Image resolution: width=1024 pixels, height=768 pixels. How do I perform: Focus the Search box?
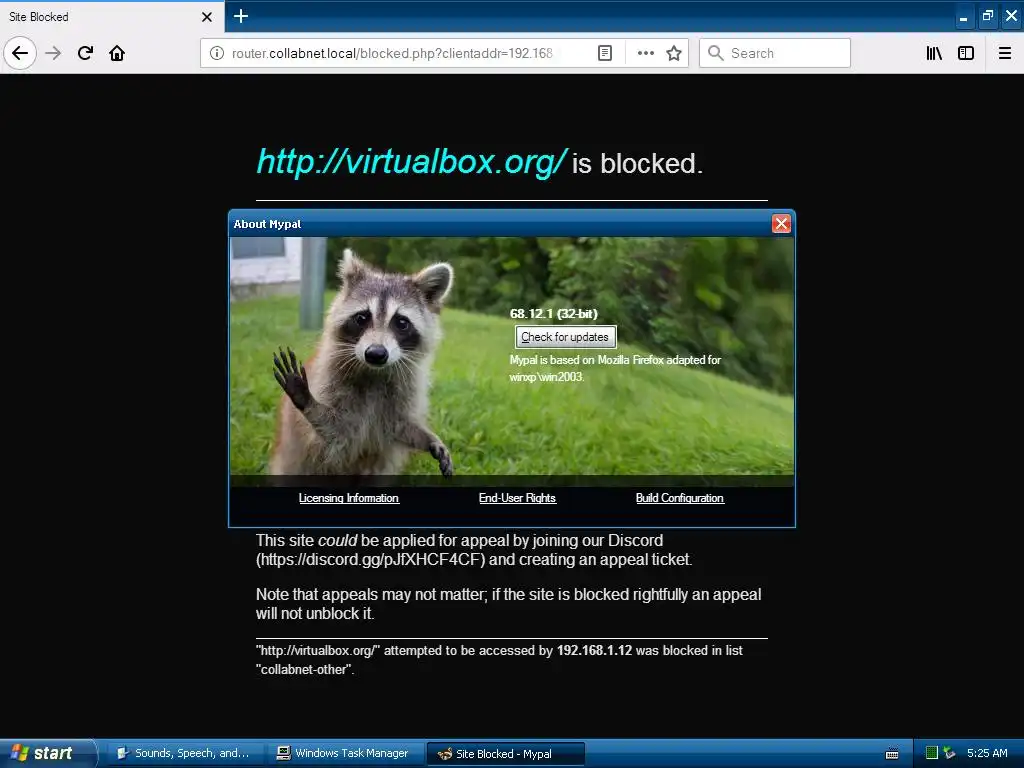pyautogui.click(x=775, y=53)
